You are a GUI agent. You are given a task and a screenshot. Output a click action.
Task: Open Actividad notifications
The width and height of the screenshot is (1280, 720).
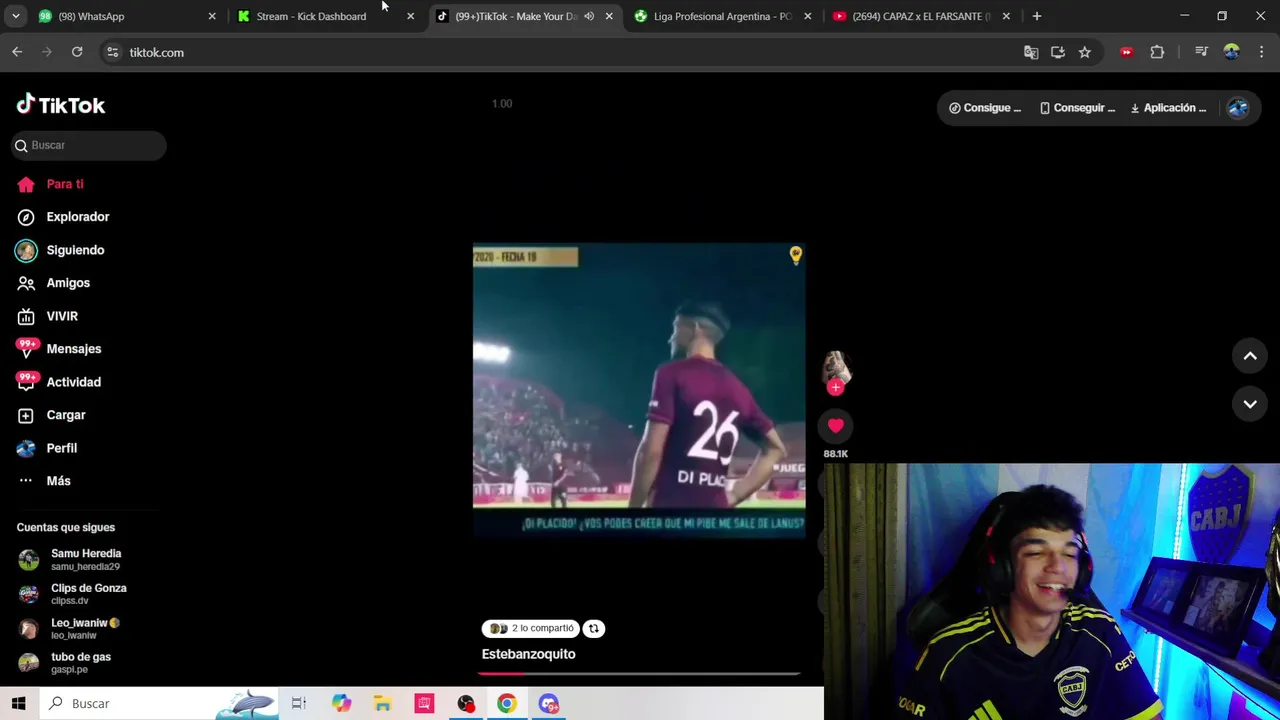click(x=59, y=382)
